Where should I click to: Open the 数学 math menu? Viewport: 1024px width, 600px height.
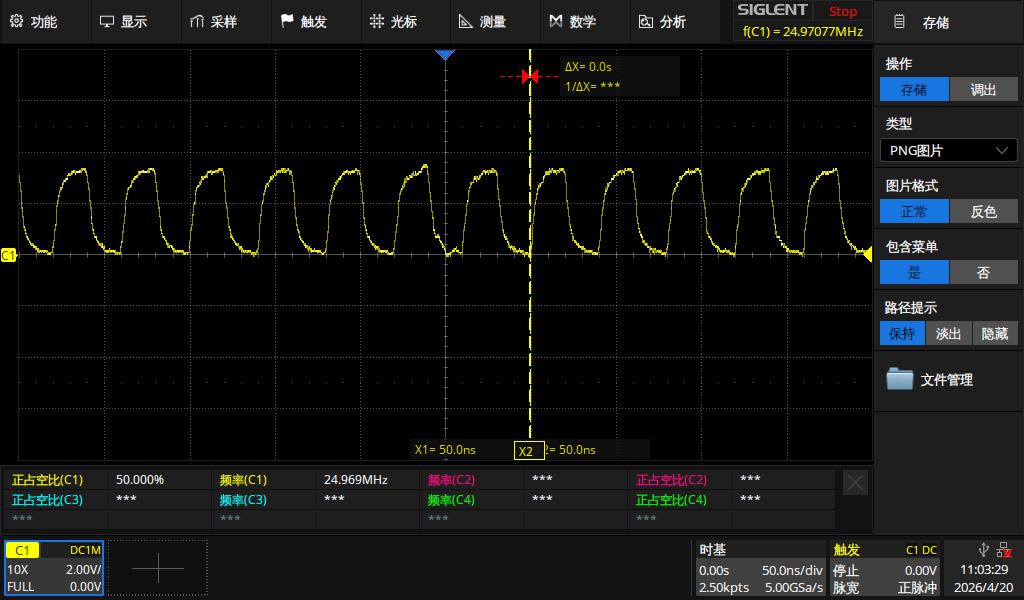pyautogui.click(x=573, y=22)
